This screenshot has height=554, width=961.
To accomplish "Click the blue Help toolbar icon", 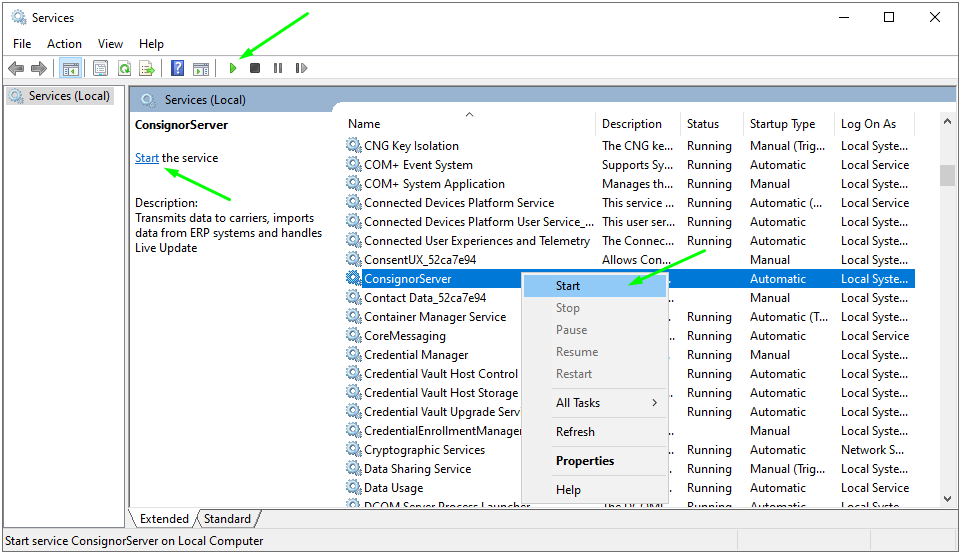I will (177, 68).
